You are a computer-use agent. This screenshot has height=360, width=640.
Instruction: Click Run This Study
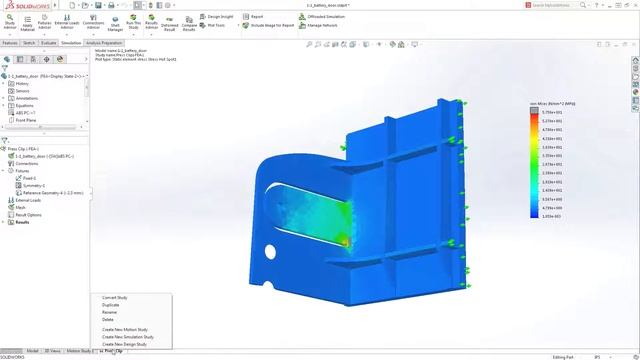[x=133, y=22]
